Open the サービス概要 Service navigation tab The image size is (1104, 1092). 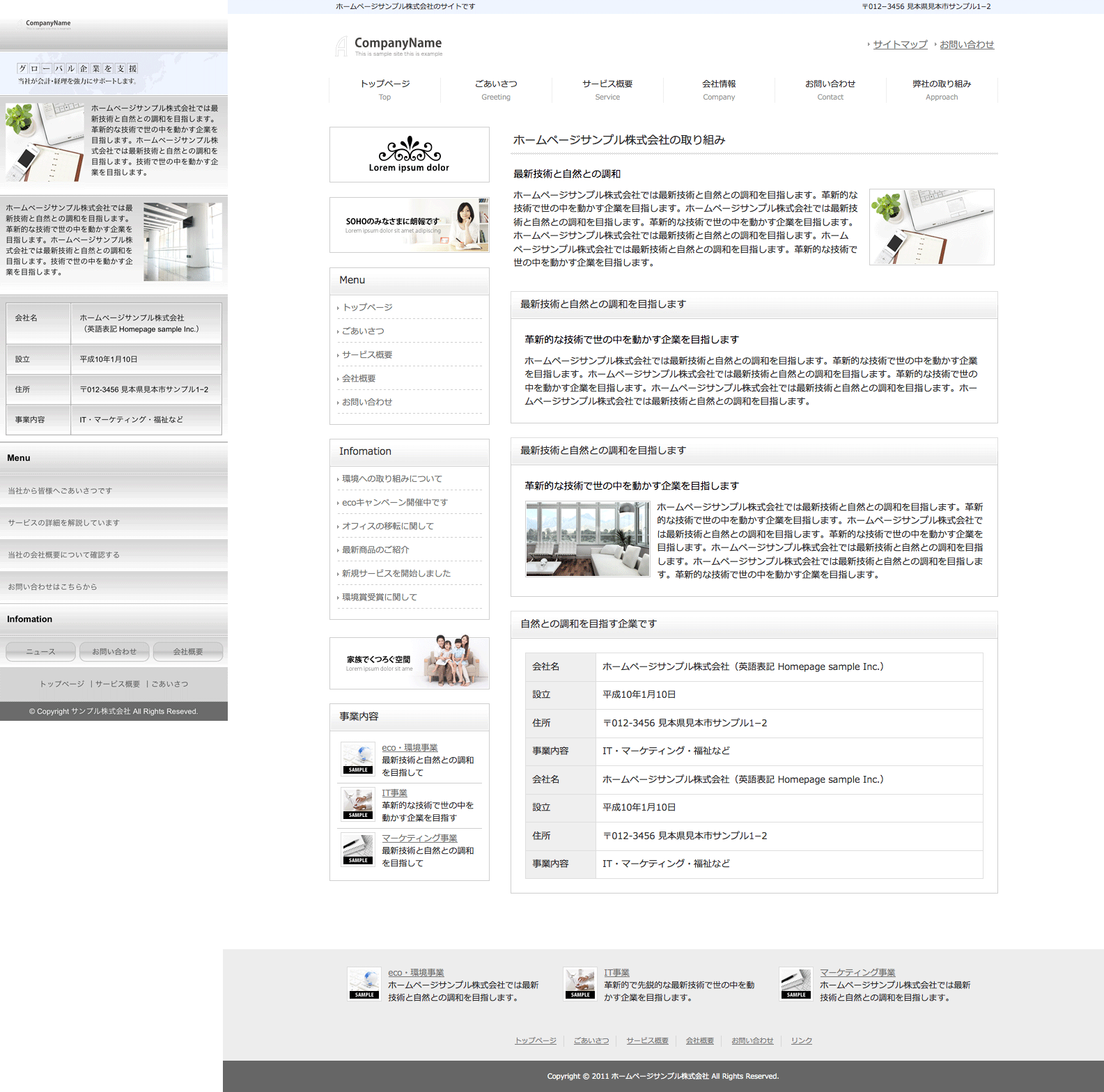pyautogui.click(x=607, y=90)
